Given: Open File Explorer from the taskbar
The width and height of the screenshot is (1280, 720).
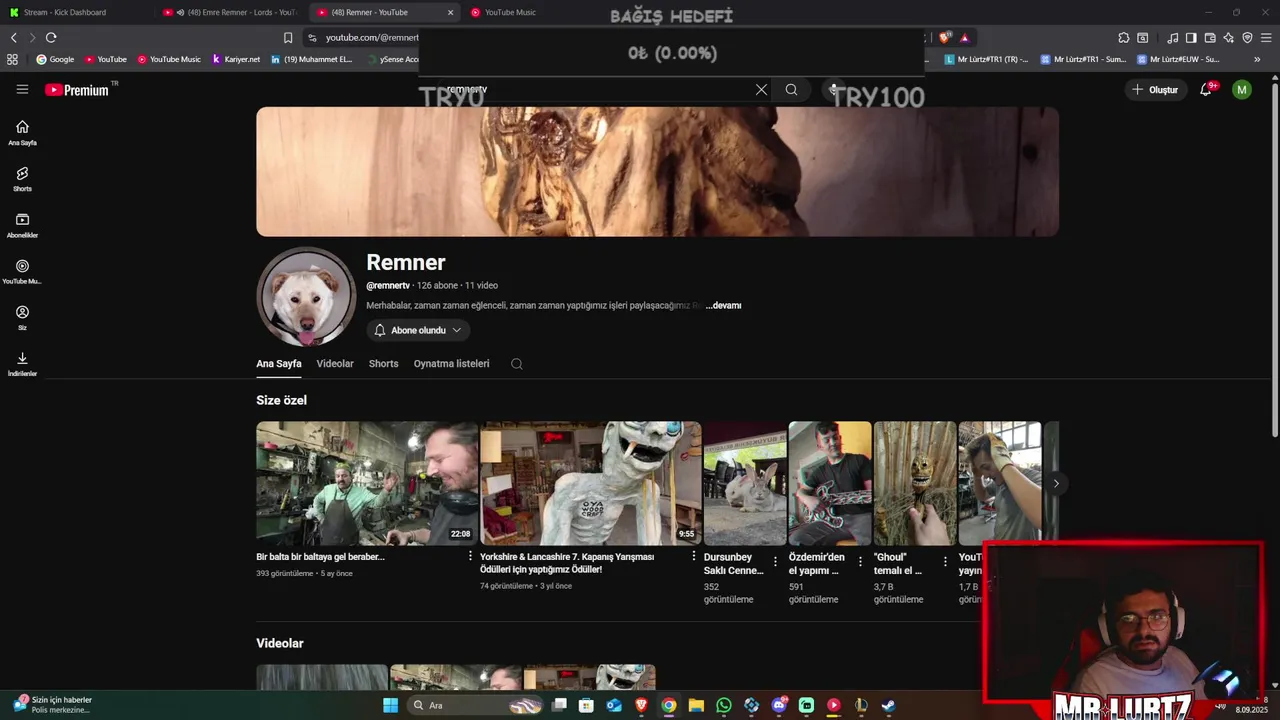Looking at the screenshot, I should (x=696, y=705).
